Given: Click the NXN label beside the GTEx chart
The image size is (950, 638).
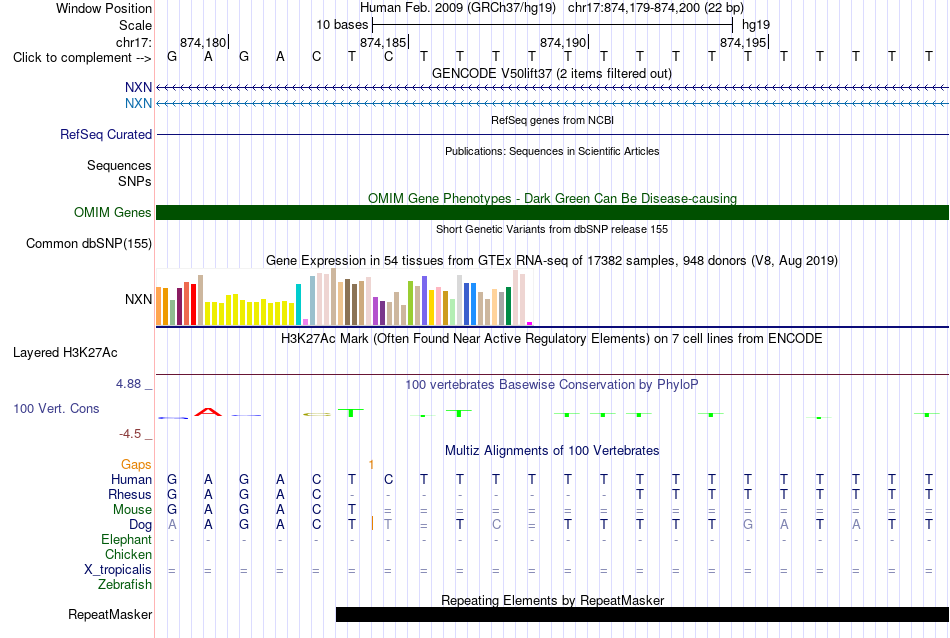Looking at the screenshot, I should (138, 299).
